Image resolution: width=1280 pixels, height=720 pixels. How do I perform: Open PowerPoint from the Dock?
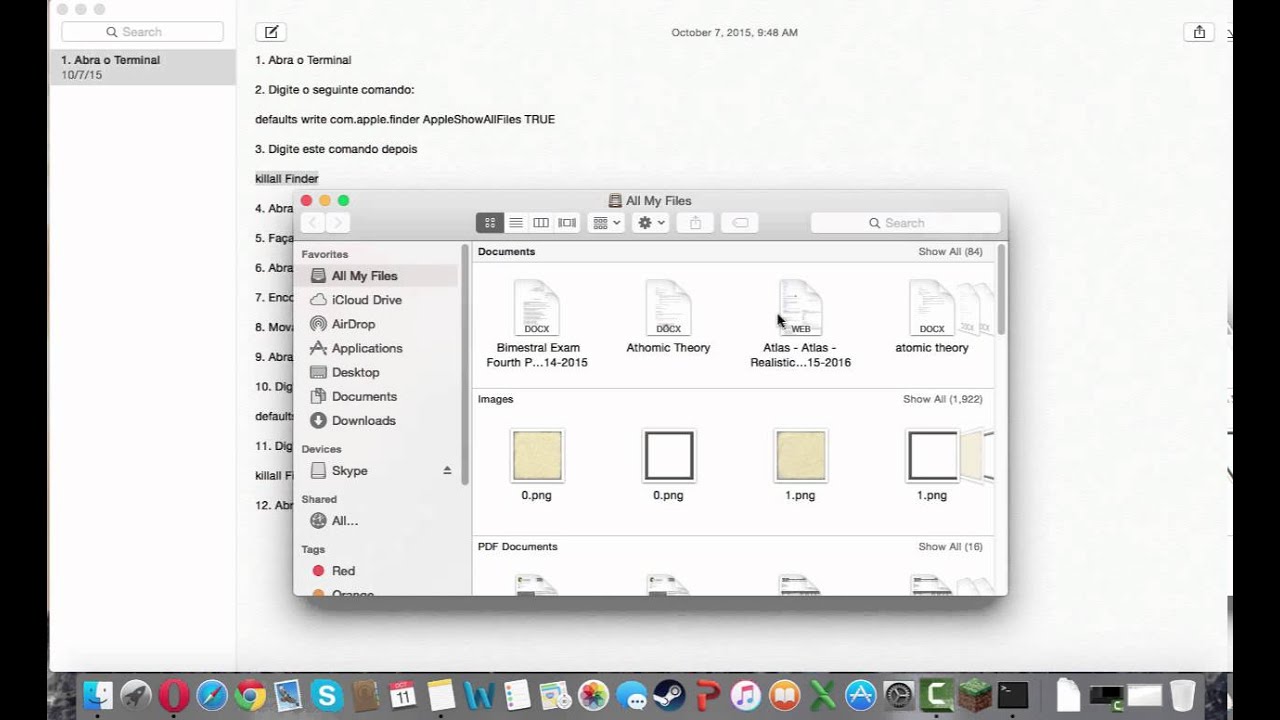point(708,695)
